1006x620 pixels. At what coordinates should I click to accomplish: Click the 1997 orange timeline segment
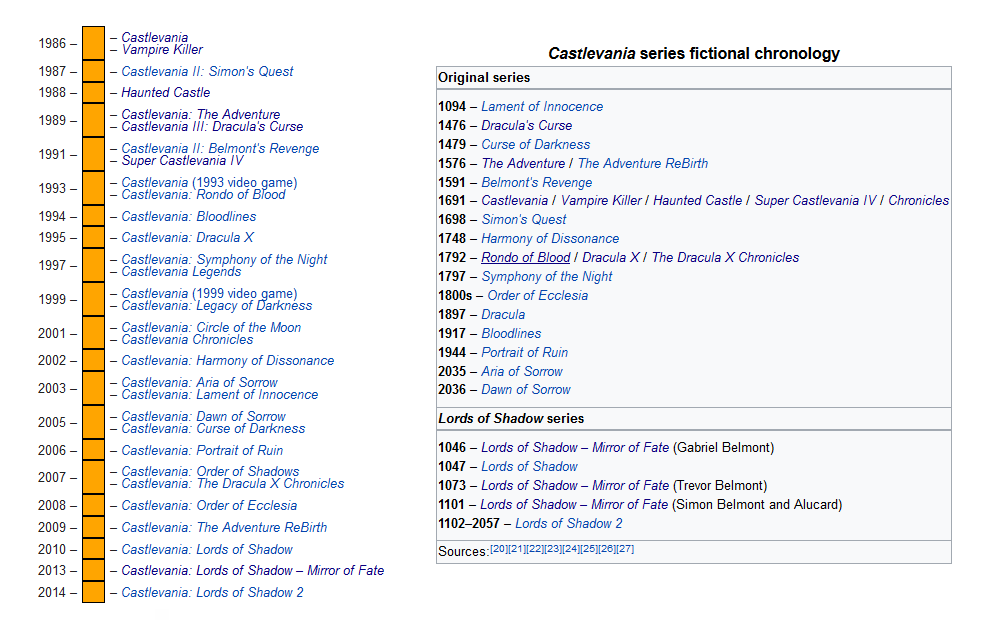pos(94,265)
